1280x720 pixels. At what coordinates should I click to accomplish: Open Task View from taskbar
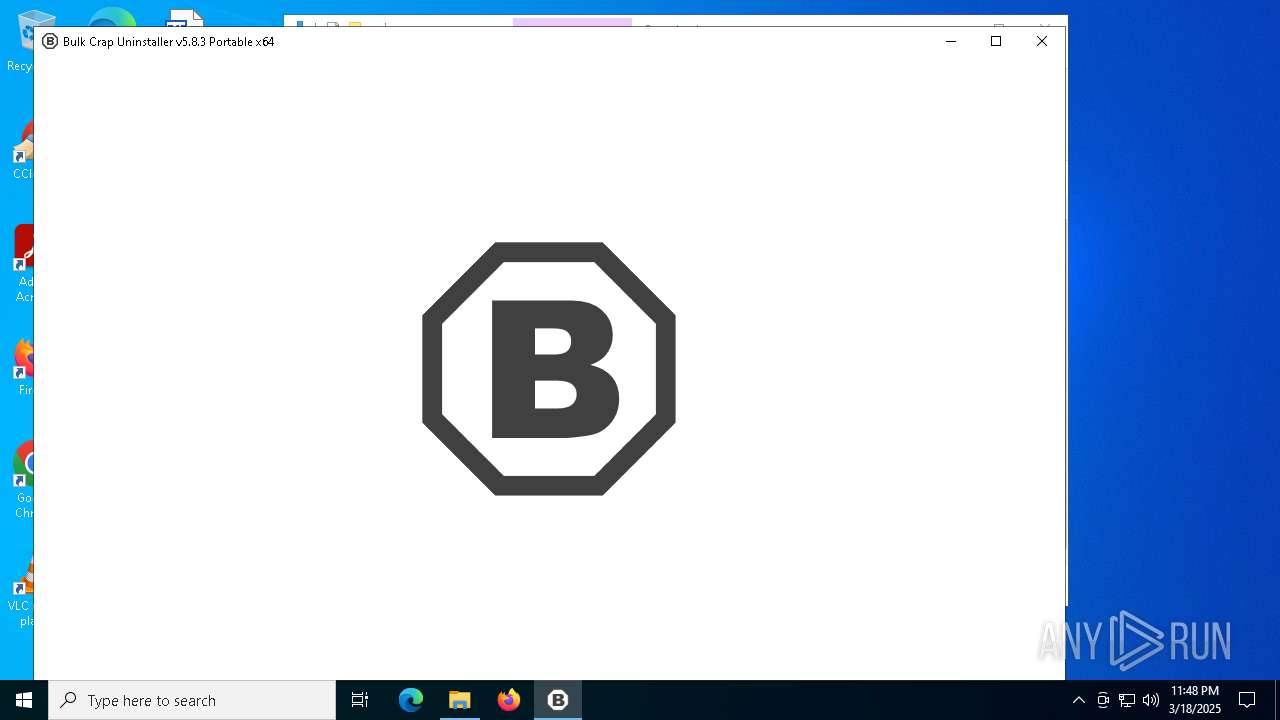tap(360, 700)
